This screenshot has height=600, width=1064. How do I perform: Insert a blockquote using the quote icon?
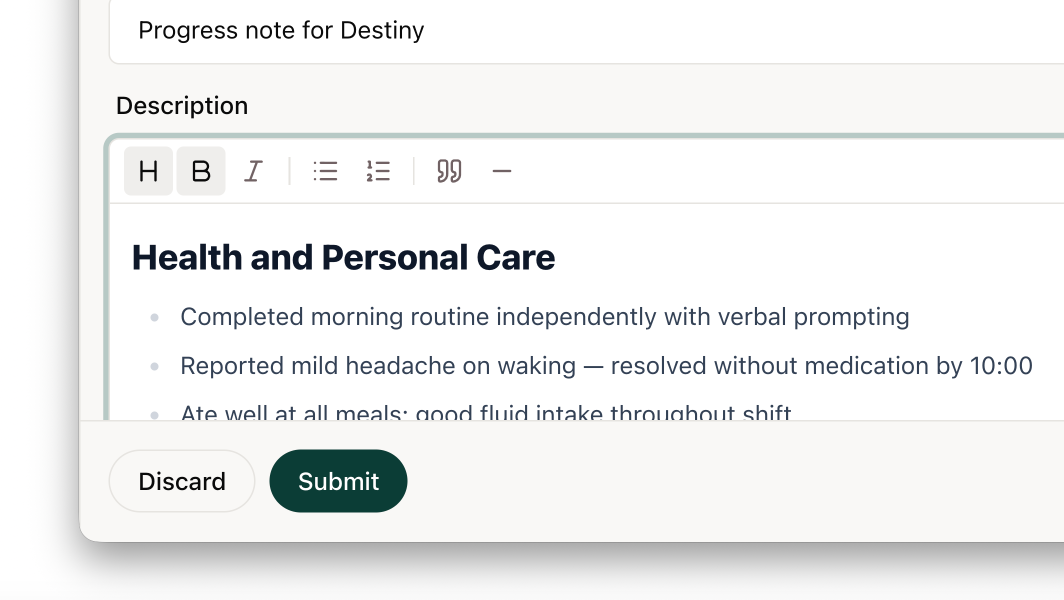(449, 171)
